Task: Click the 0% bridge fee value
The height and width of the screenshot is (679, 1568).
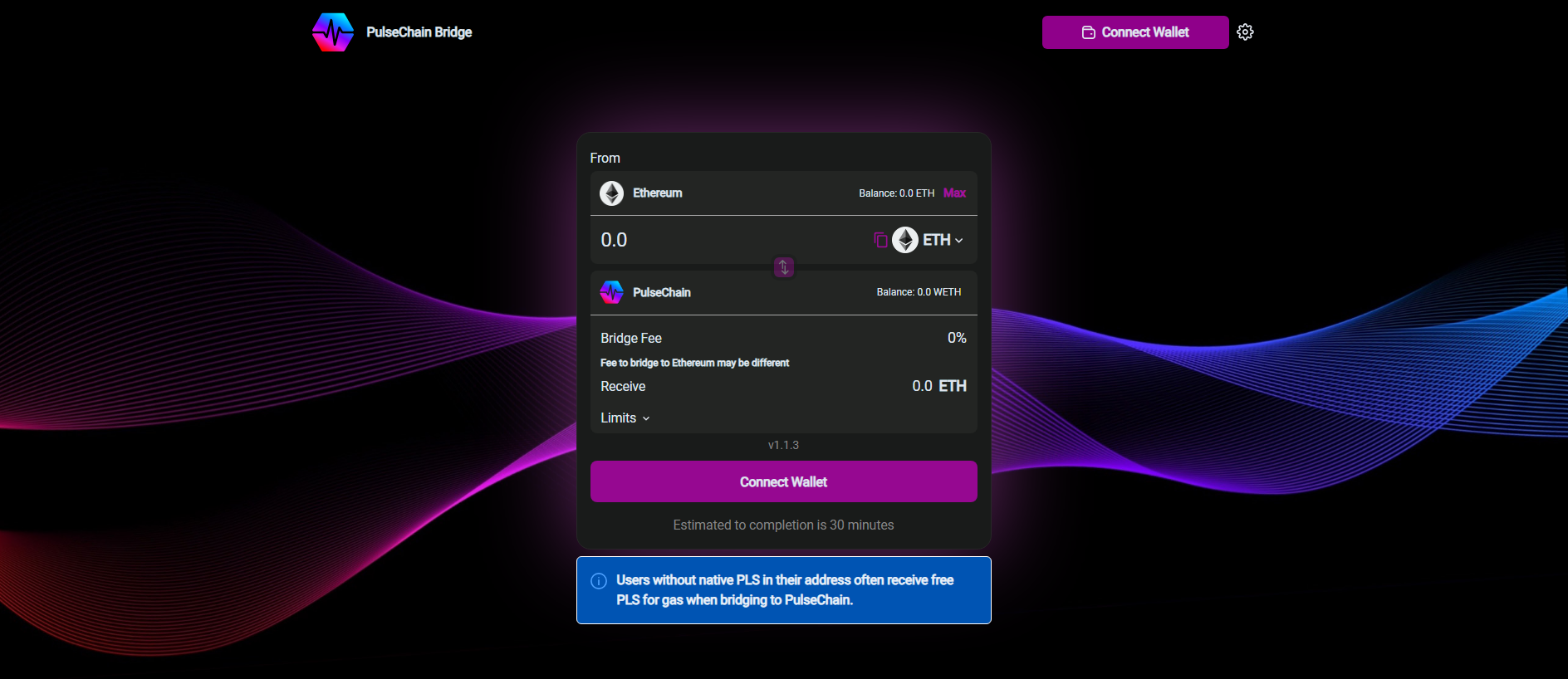Action: coord(957,338)
